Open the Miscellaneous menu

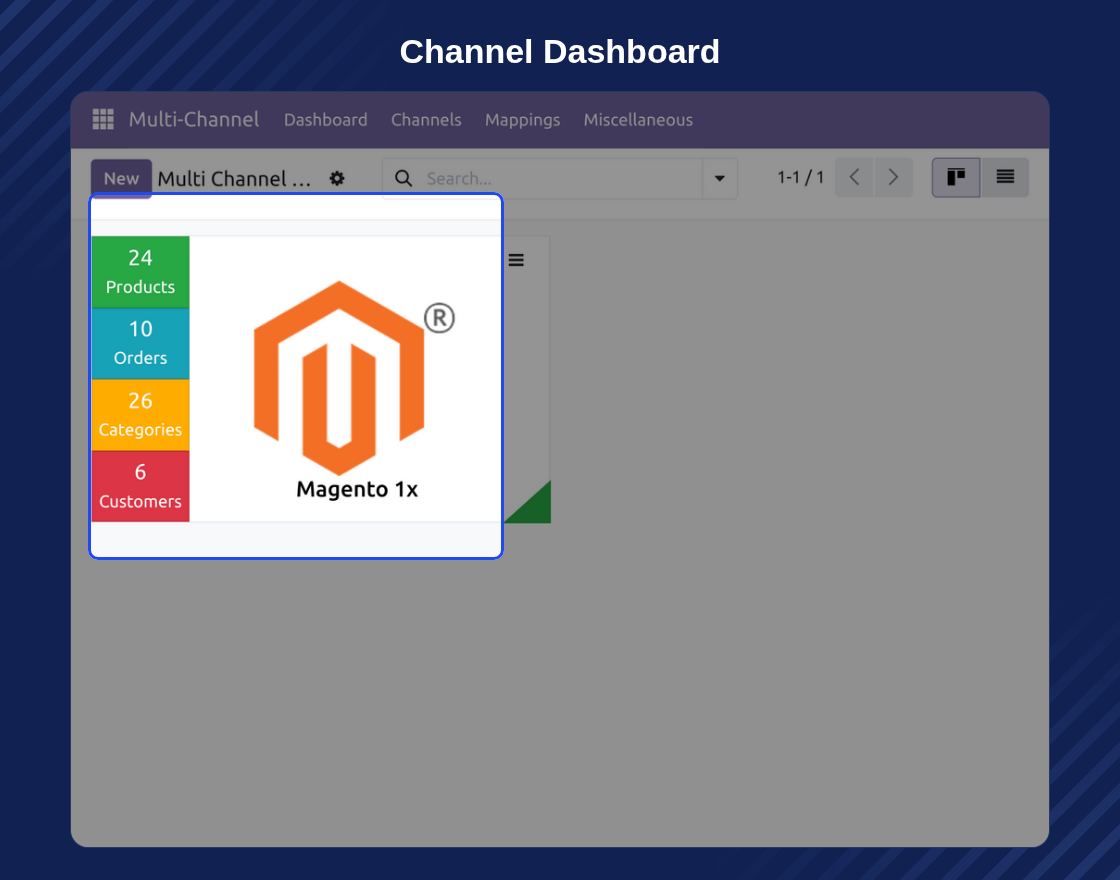[638, 120]
